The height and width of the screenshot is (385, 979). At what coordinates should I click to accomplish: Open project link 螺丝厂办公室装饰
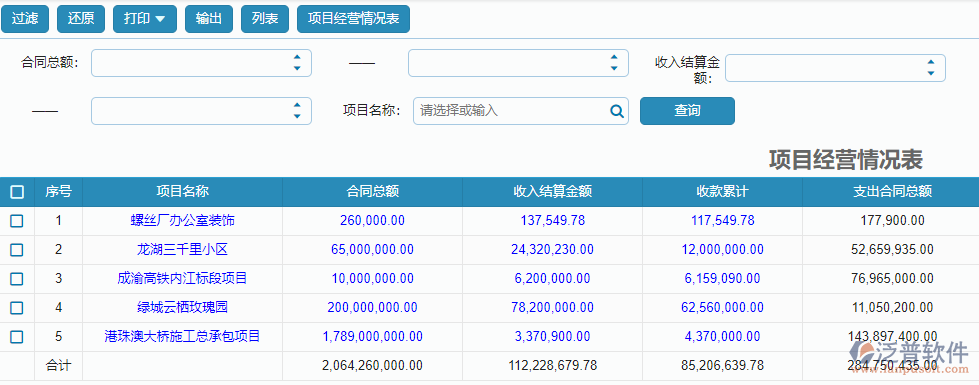pos(182,220)
